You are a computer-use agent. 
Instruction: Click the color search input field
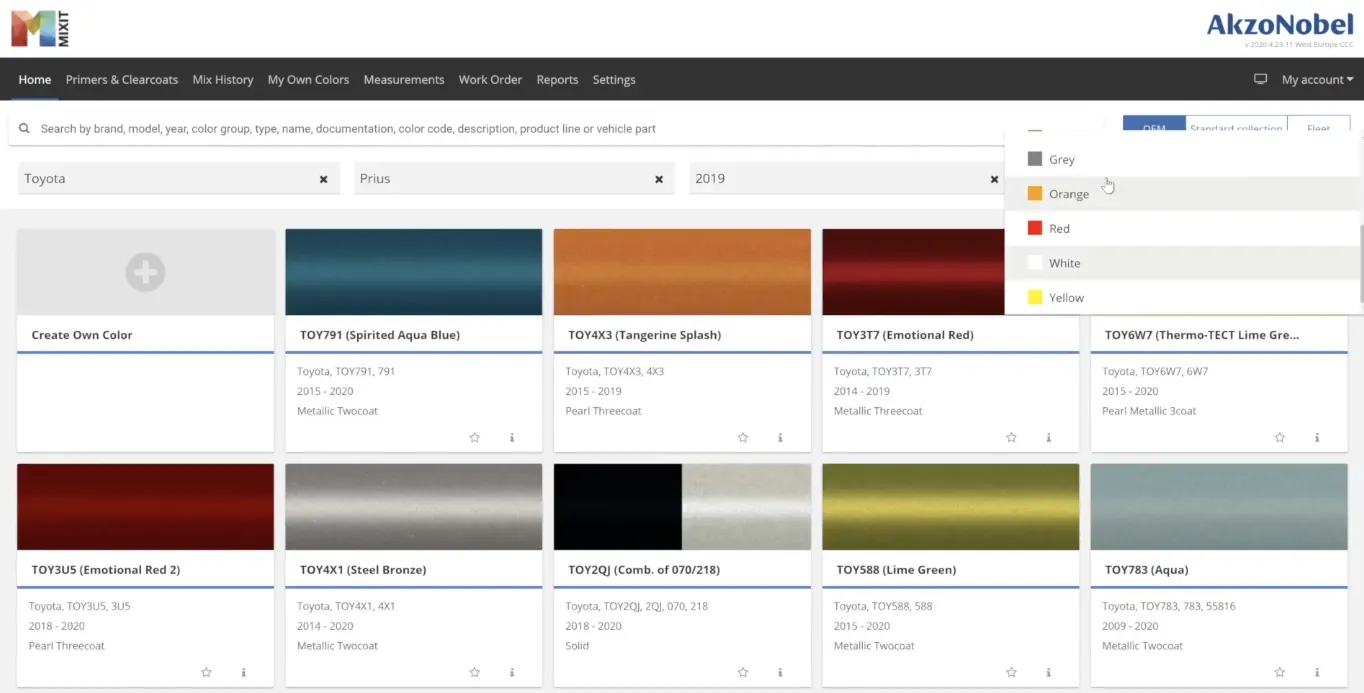[500, 129]
